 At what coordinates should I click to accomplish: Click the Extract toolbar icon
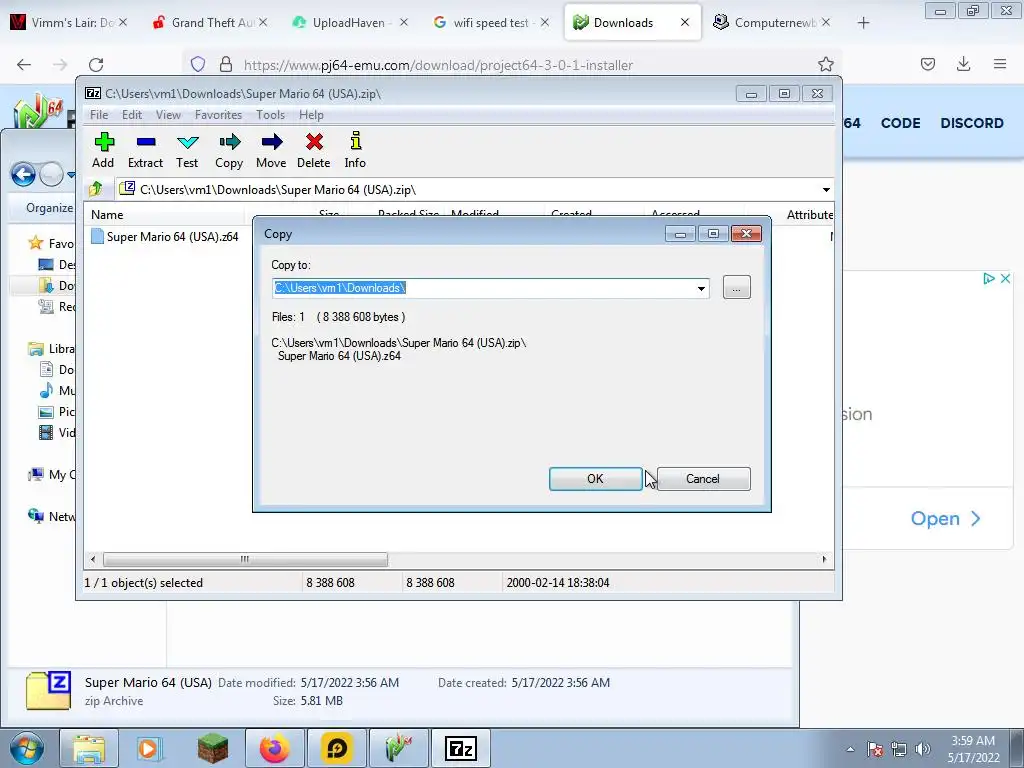[145, 150]
